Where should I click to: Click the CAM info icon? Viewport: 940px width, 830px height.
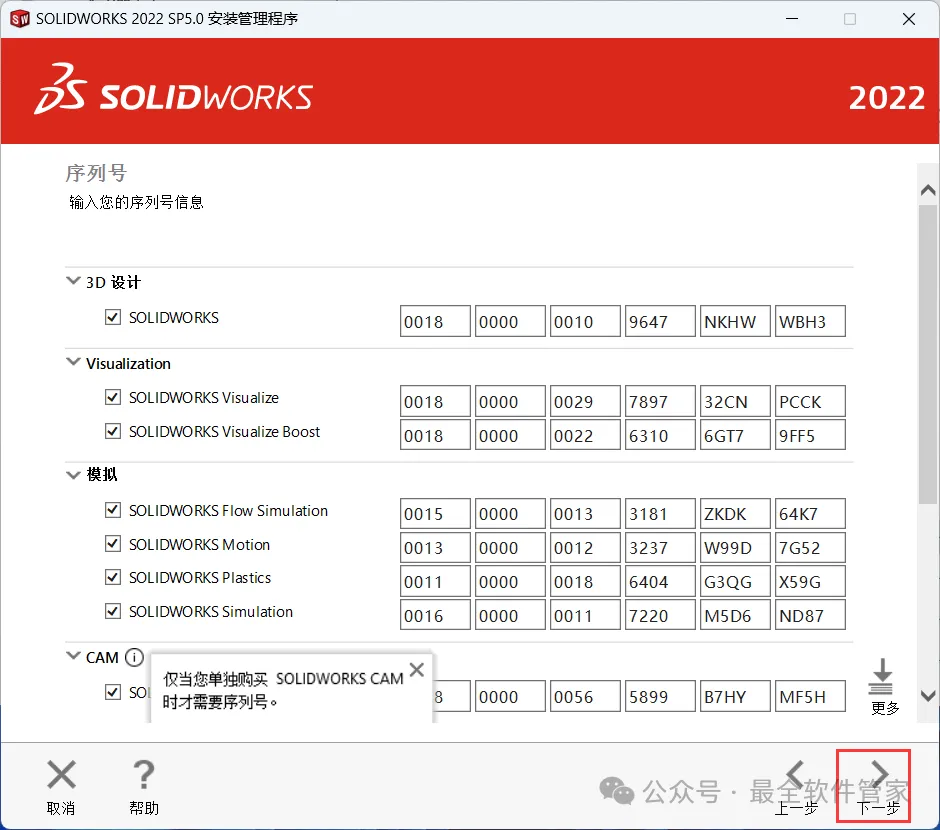coord(134,657)
